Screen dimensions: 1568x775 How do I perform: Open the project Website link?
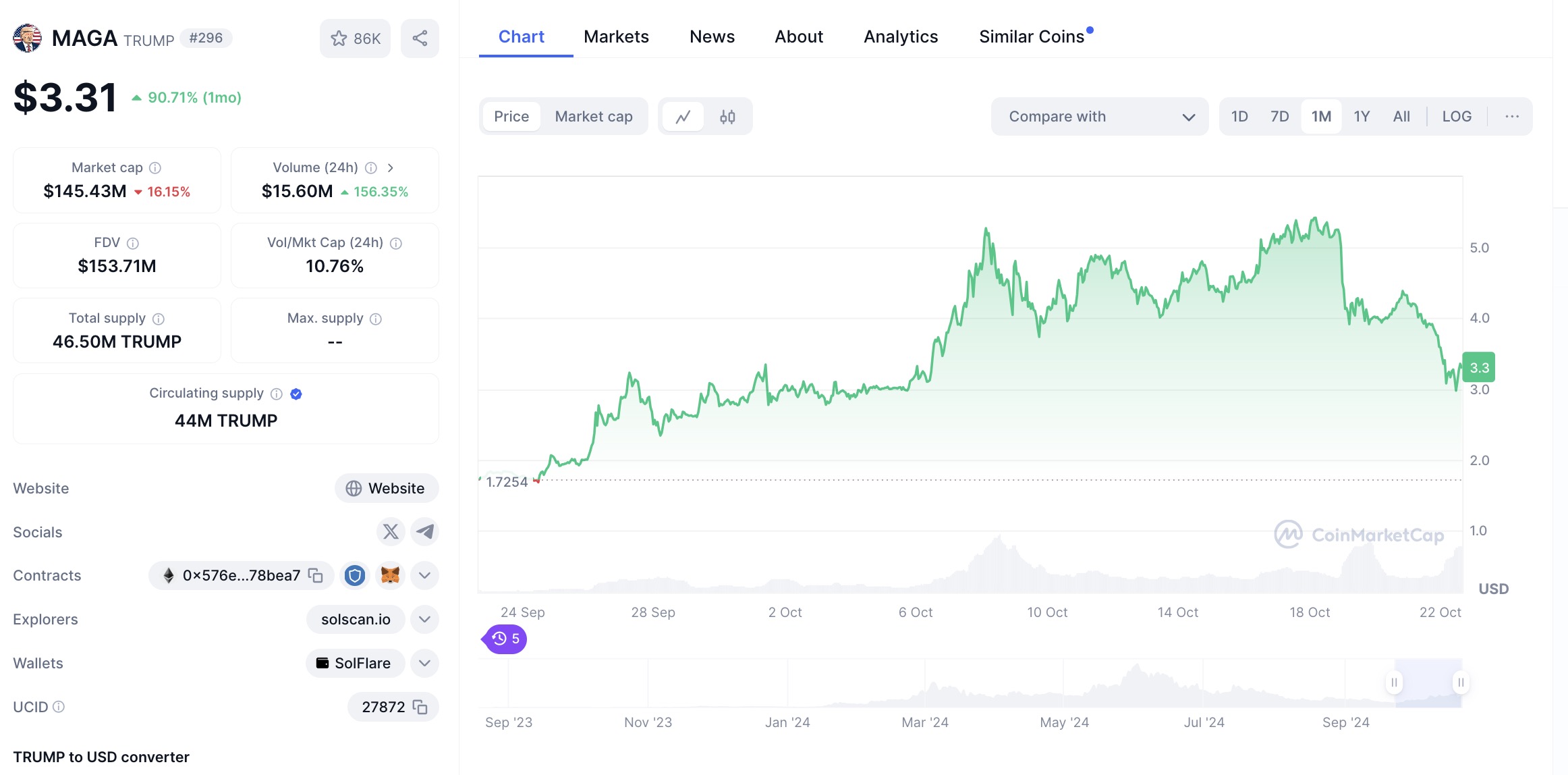click(x=387, y=488)
